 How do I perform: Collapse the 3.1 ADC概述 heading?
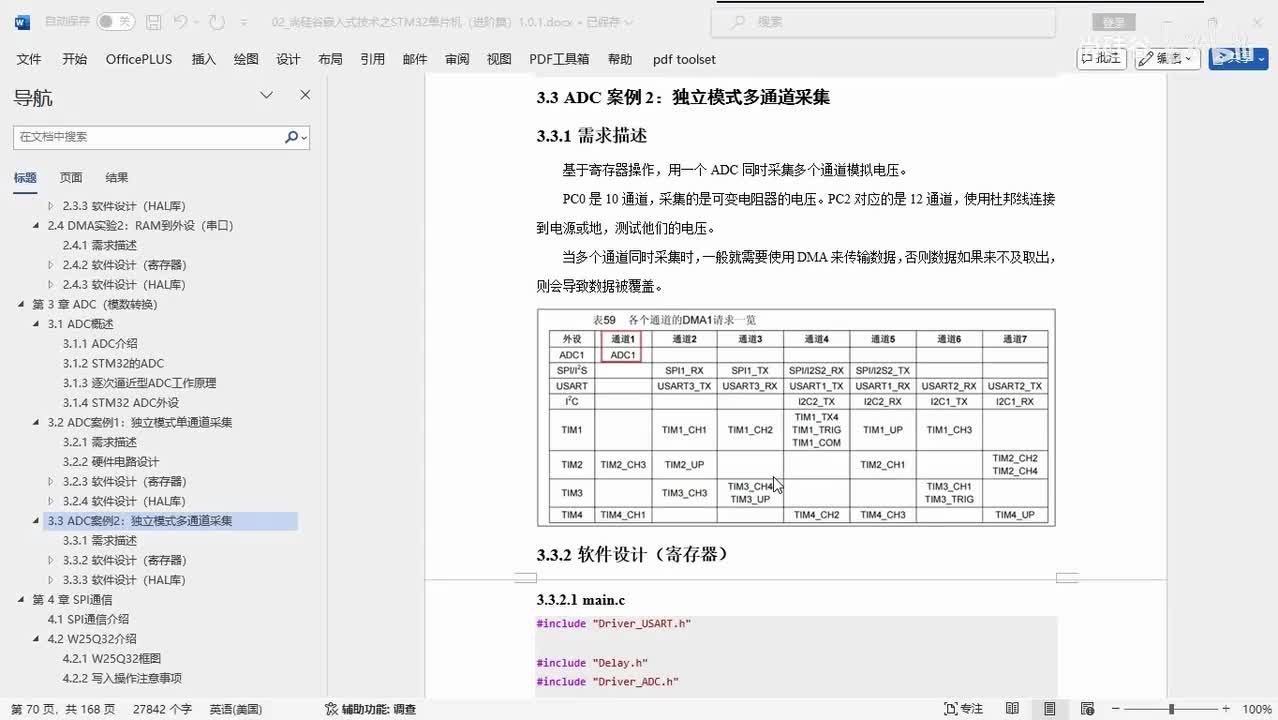(x=36, y=324)
